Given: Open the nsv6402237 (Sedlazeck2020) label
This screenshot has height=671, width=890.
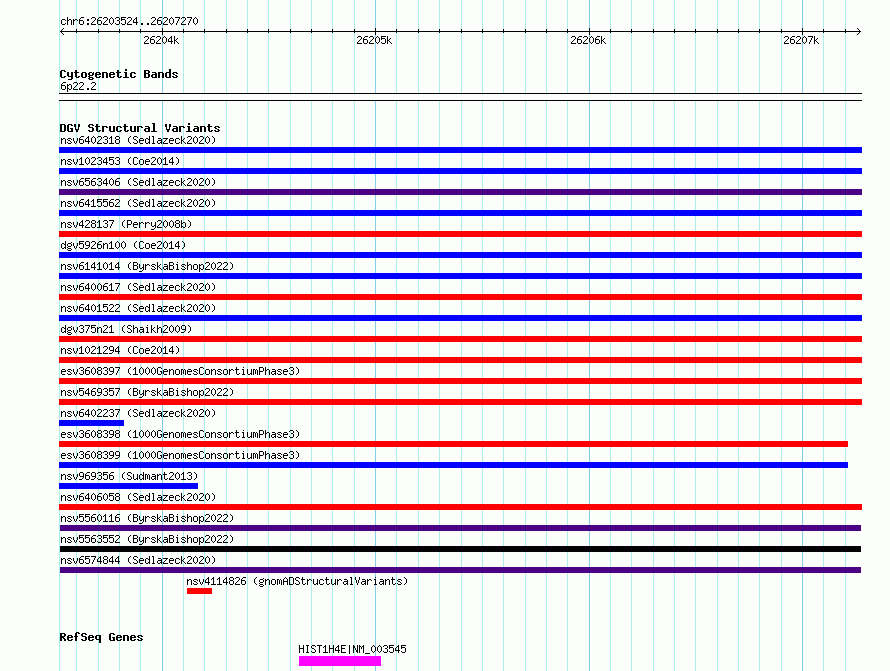Looking at the screenshot, I should point(138,413).
